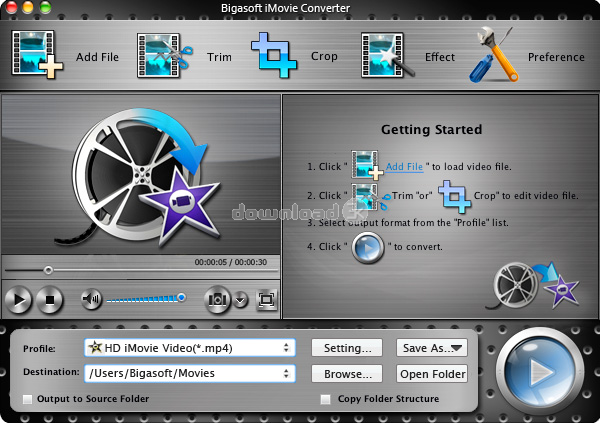Click blue convert icon in Getting Started step 4

[367, 248]
